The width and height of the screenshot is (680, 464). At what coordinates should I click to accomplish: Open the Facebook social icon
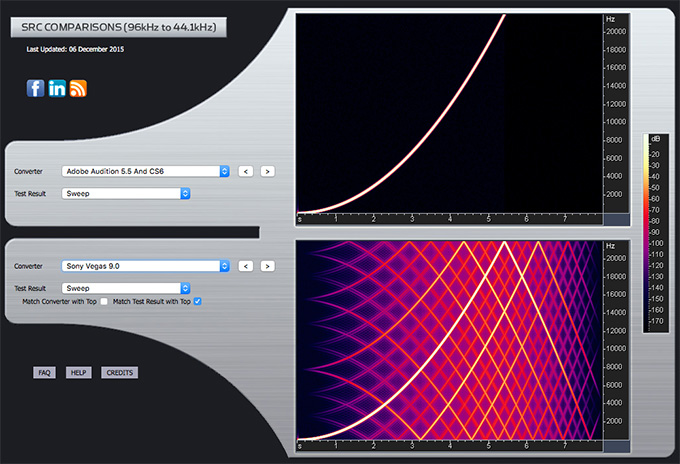(35, 88)
